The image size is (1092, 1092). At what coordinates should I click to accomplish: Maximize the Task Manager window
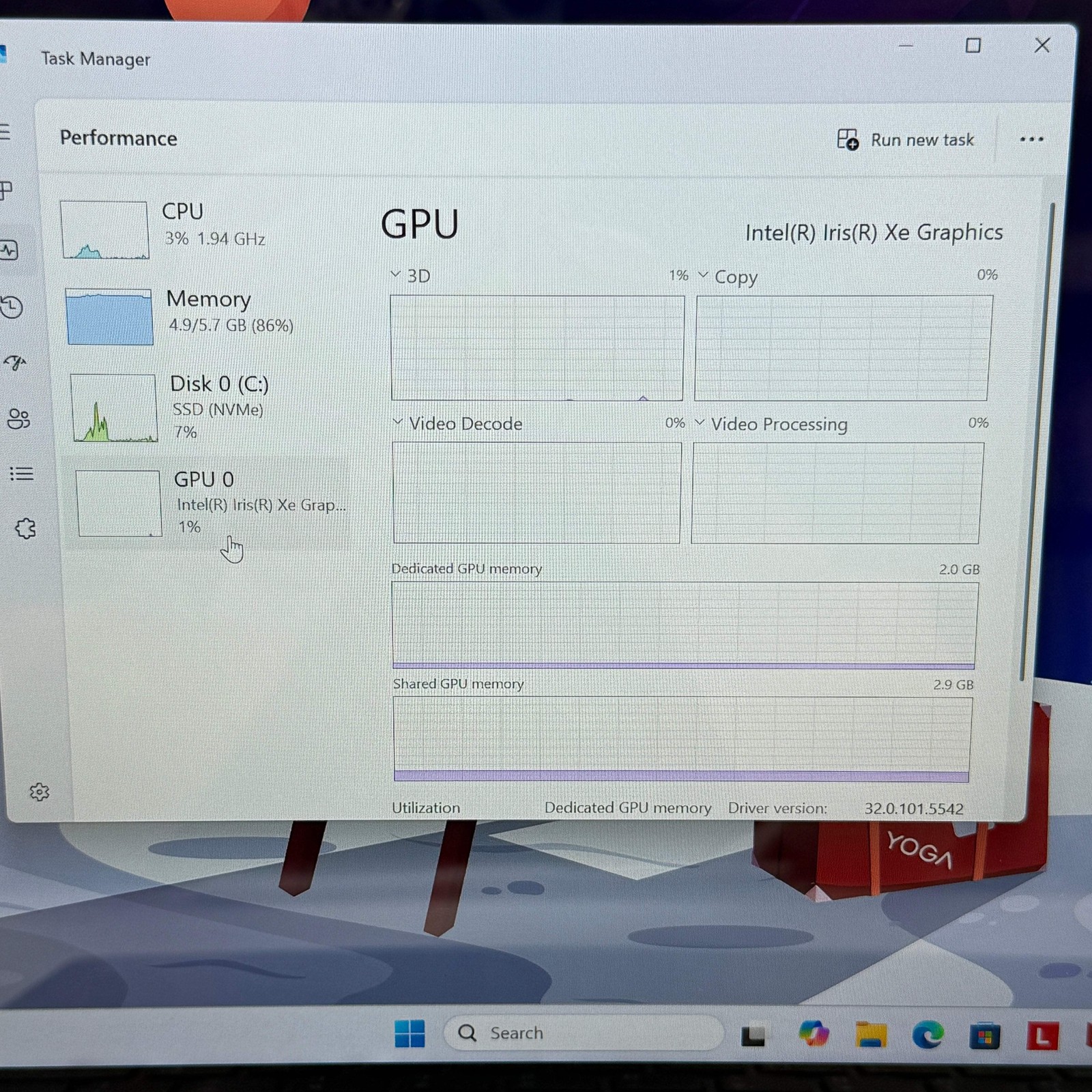coord(973,45)
